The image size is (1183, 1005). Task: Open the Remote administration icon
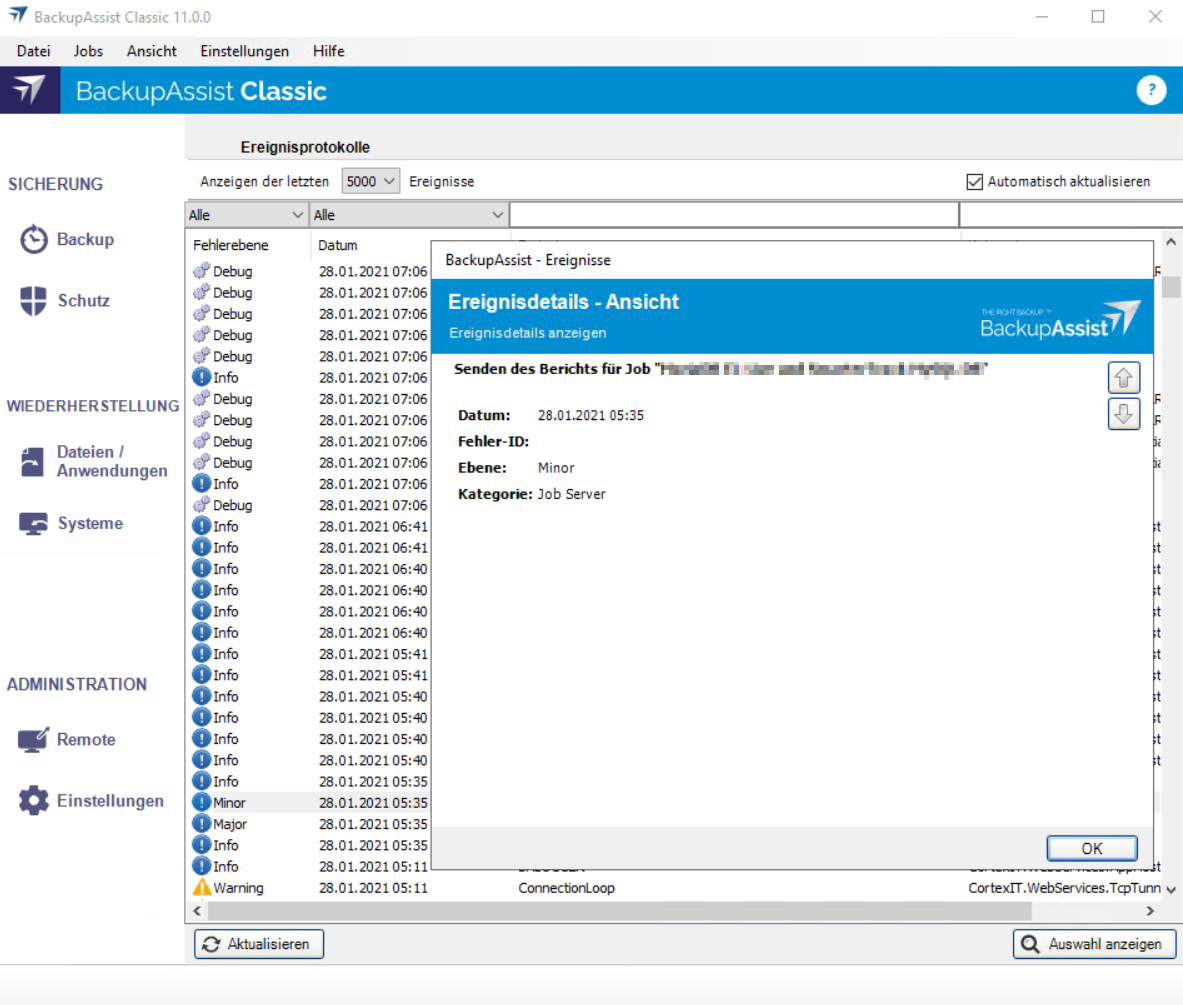click(34, 740)
